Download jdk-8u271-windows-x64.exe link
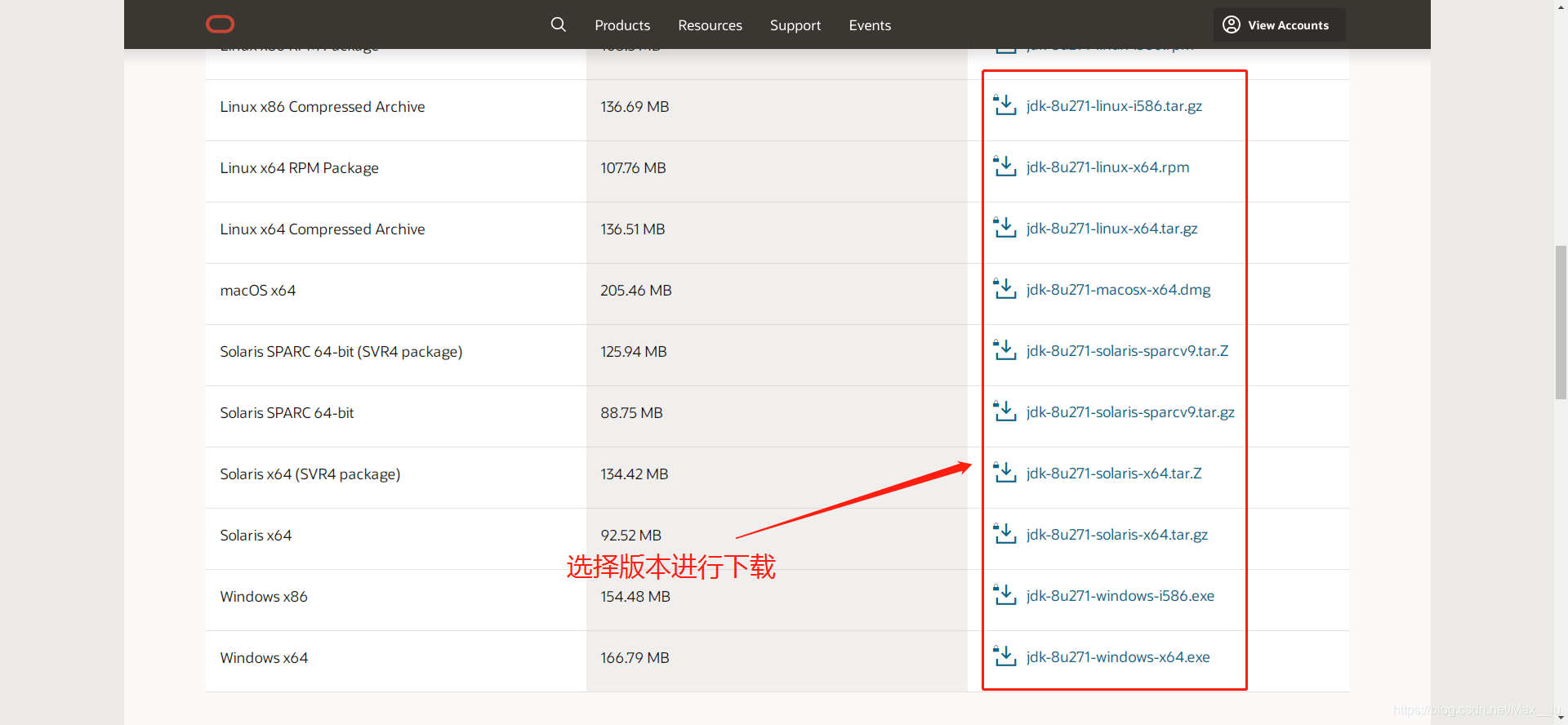The width and height of the screenshot is (1568, 725). tap(1118, 657)
